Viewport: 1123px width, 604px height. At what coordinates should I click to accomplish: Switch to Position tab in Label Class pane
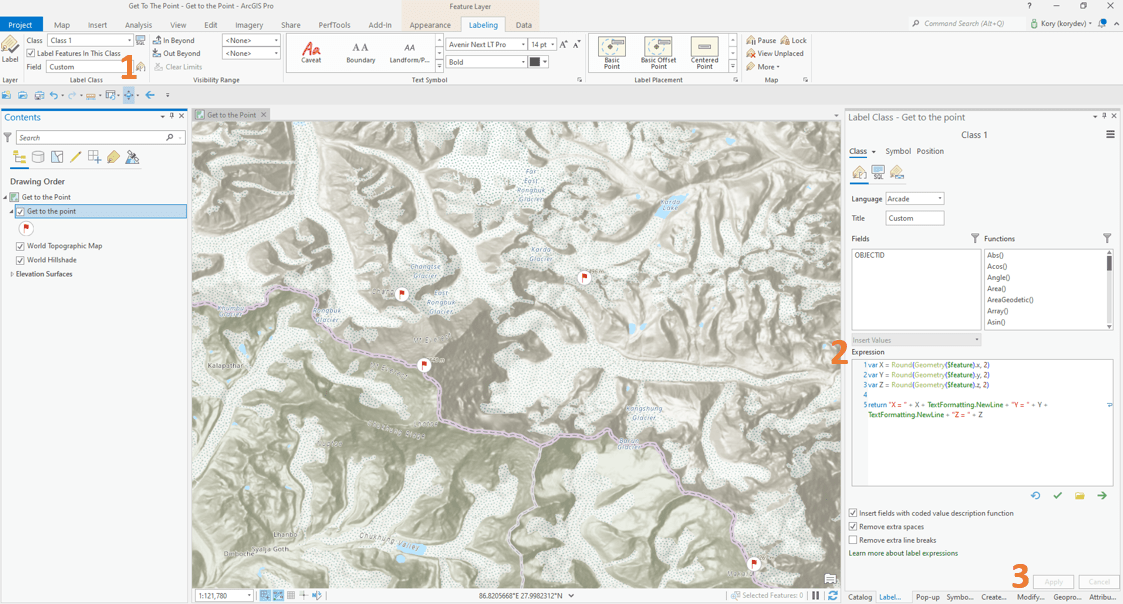point(930,151)
